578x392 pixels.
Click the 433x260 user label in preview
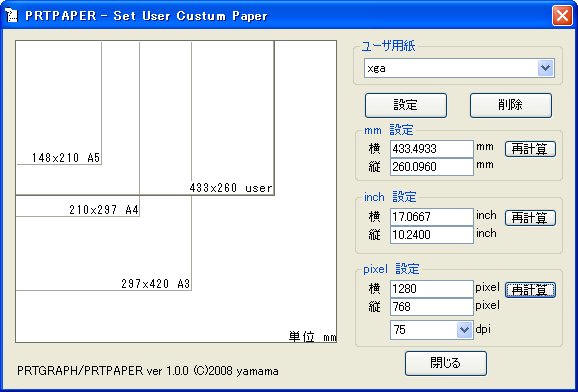click(231, 188)
